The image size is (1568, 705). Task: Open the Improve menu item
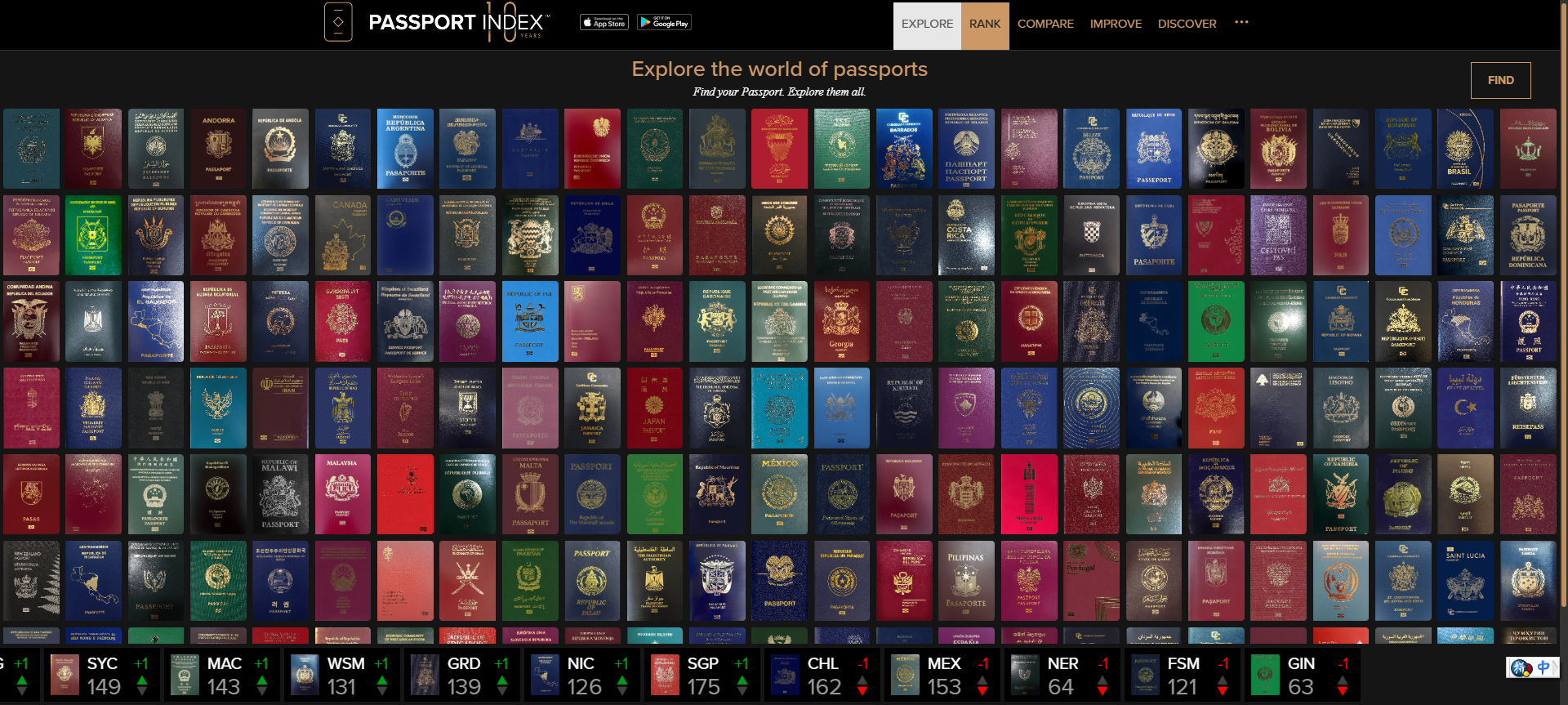(1116, 25)
